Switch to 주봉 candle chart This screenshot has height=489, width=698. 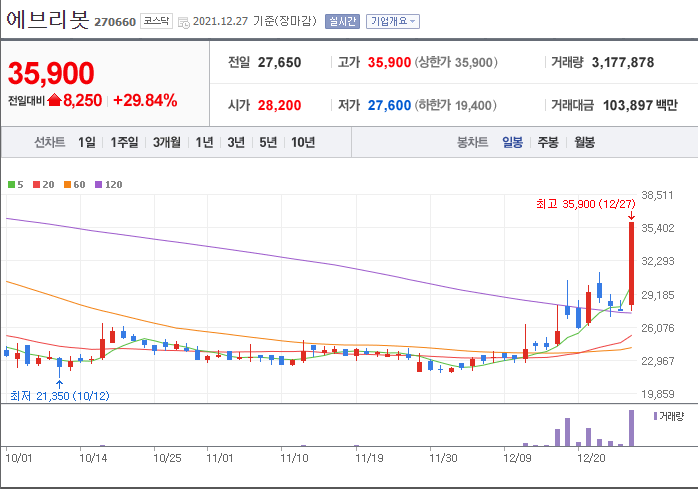[548, 143]
